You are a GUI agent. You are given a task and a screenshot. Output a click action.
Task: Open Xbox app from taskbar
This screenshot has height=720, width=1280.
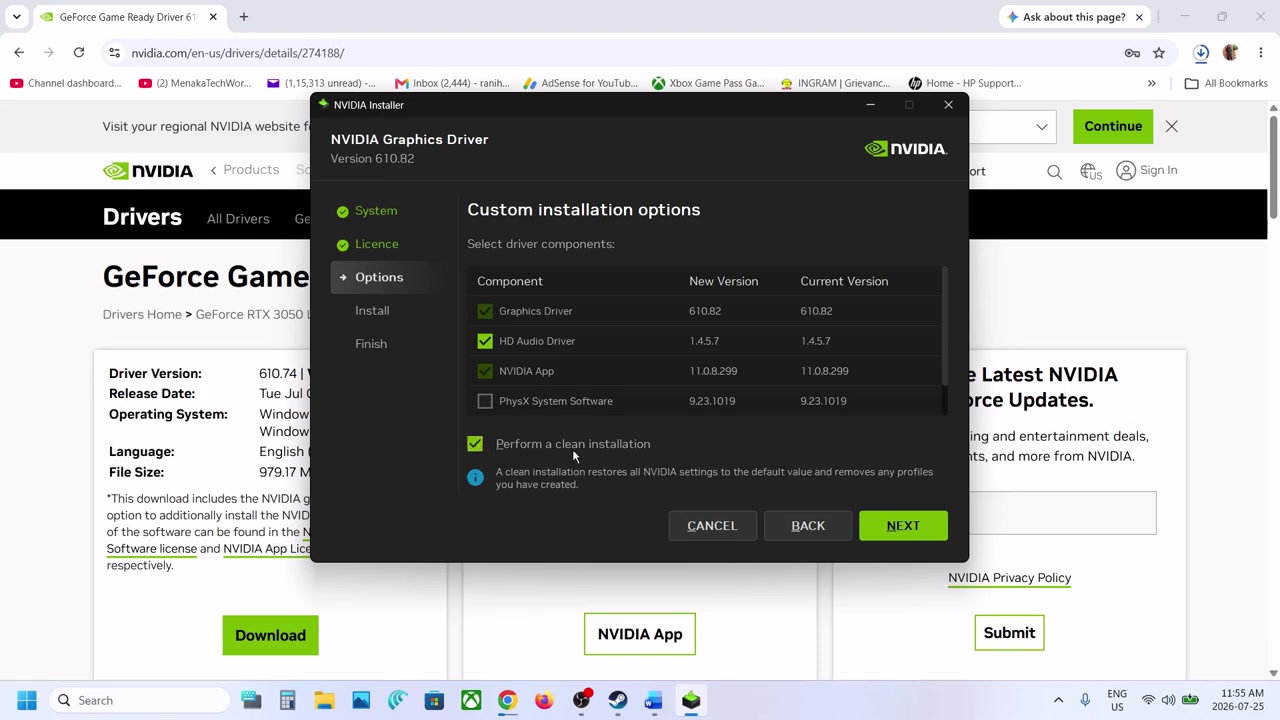[471, 701]
